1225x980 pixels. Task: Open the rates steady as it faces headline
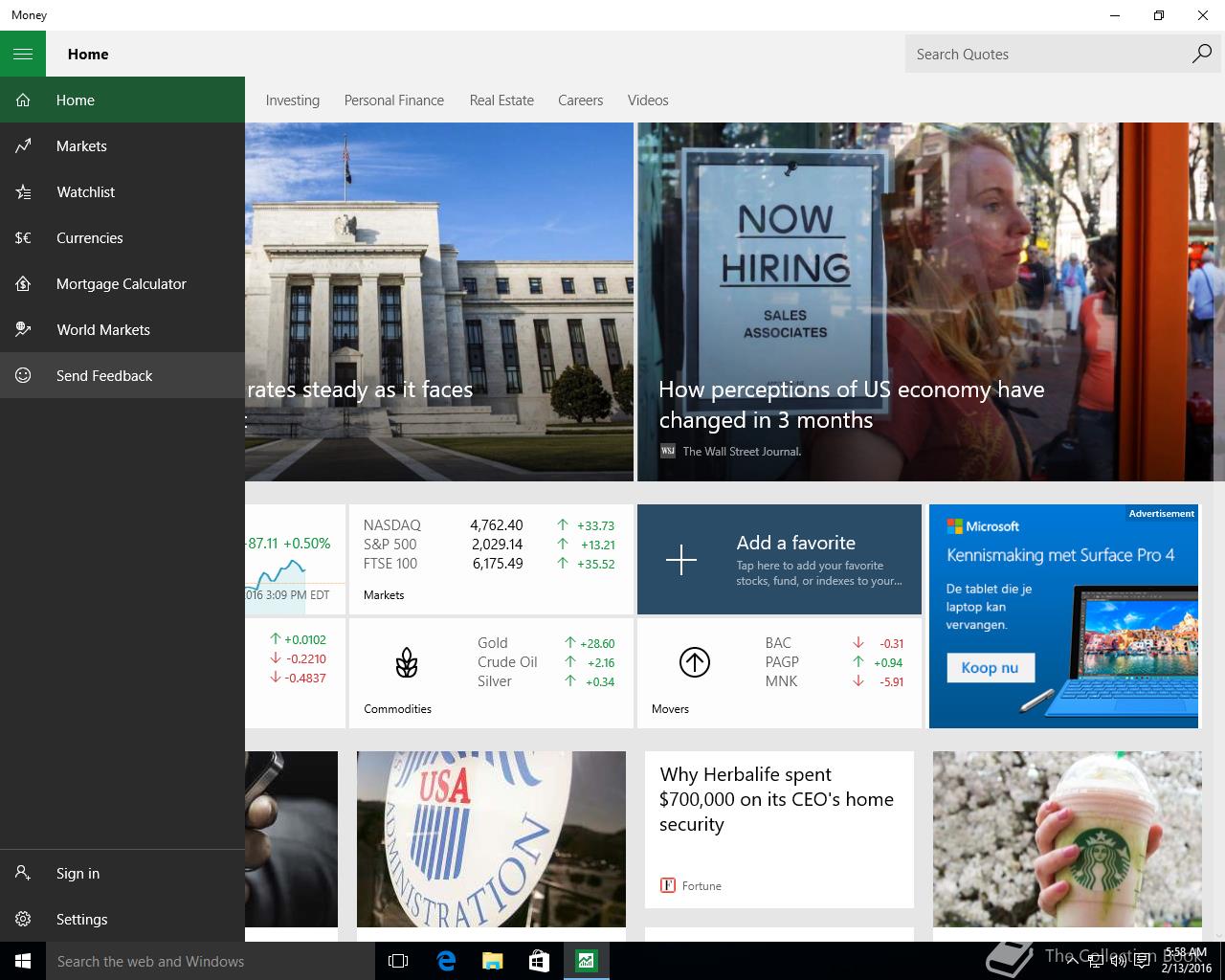pos(360,389)
